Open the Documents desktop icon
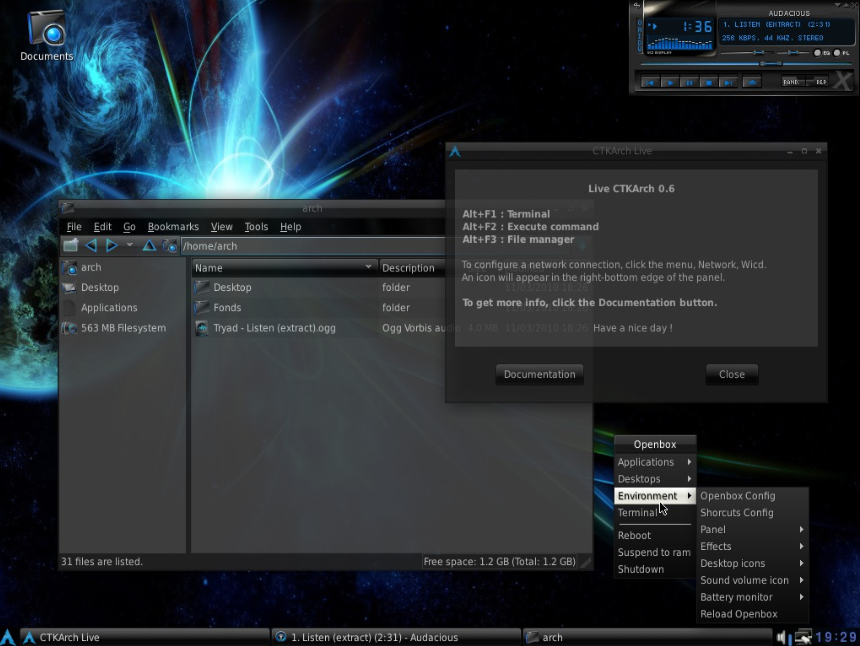The image size is (860, 646). click(x=47, y=34)
